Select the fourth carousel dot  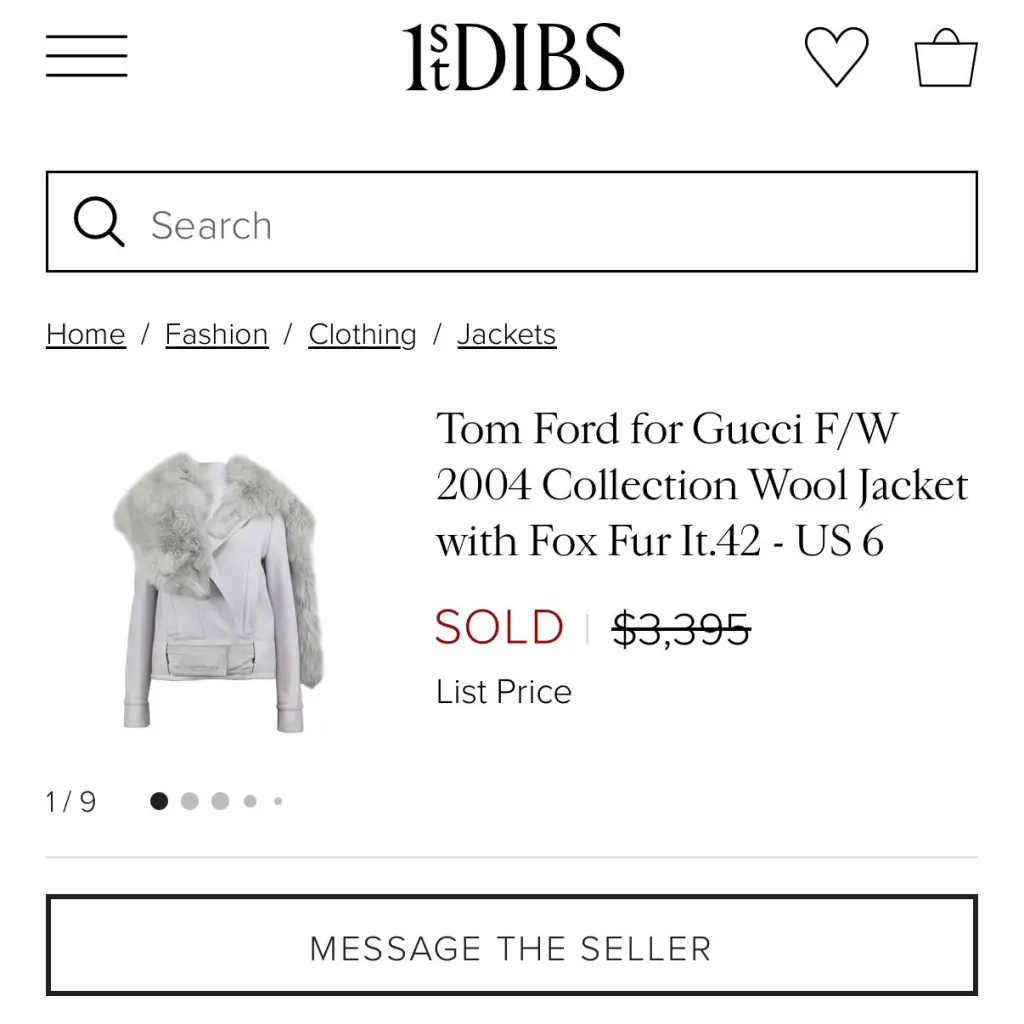click(249, 801)
